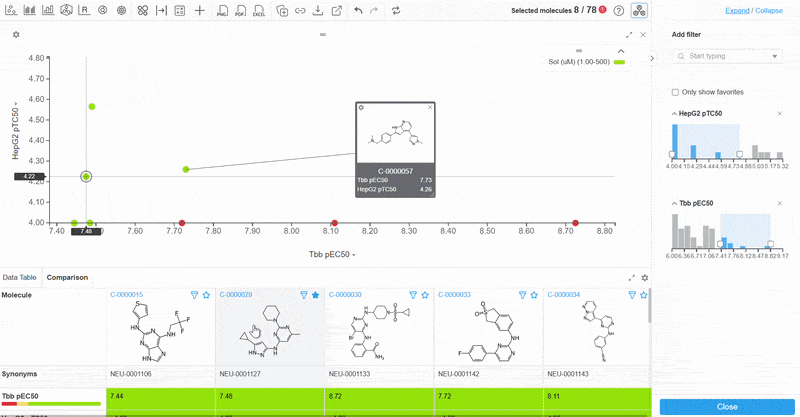Click Tbb pEC50 range lower slider handle
The width and height of the screenshot is (800, 417).
(720, 244)
